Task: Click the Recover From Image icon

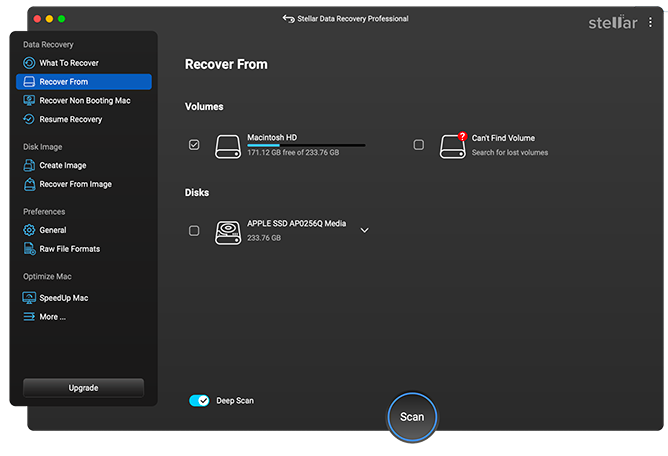Action: click(29, 185)
